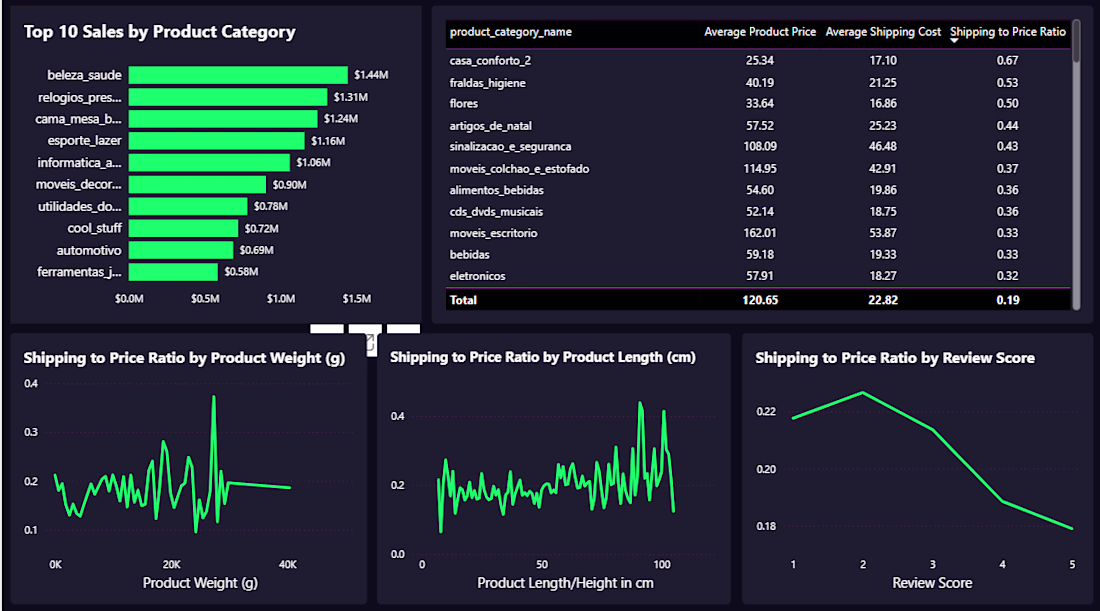Select the relogios_pres... sales bar
The width and height of the screenshot is (1100, 611).
pos(228,97)
